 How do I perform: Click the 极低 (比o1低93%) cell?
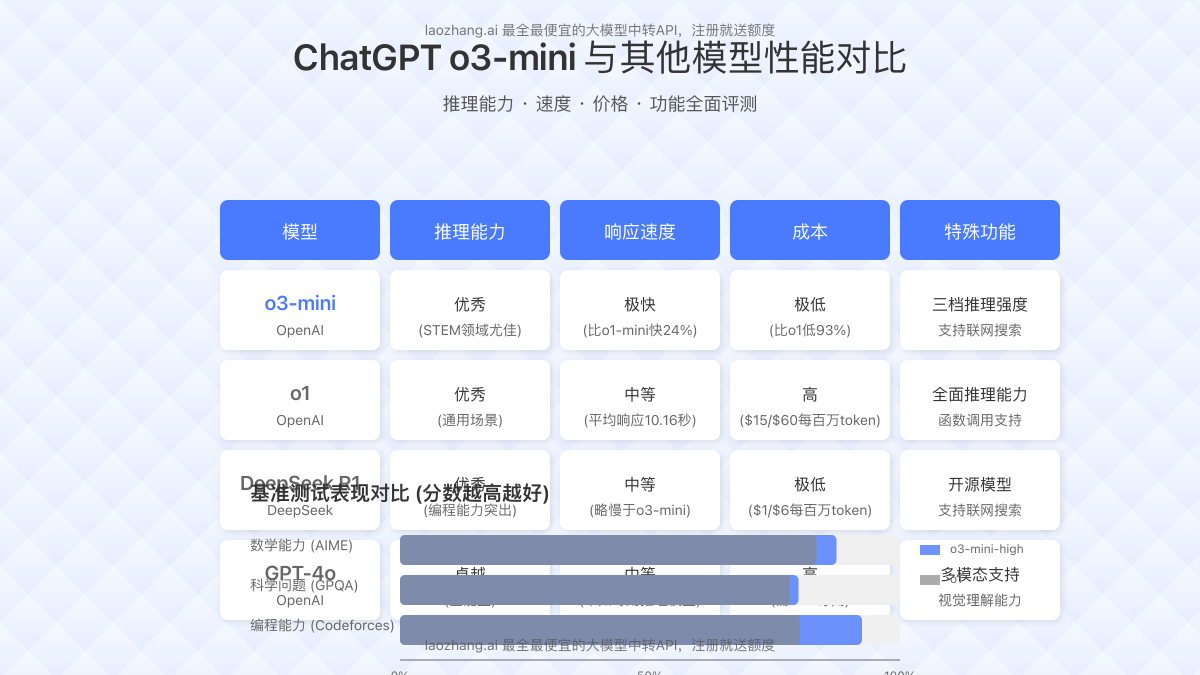[x=810, y=310]
